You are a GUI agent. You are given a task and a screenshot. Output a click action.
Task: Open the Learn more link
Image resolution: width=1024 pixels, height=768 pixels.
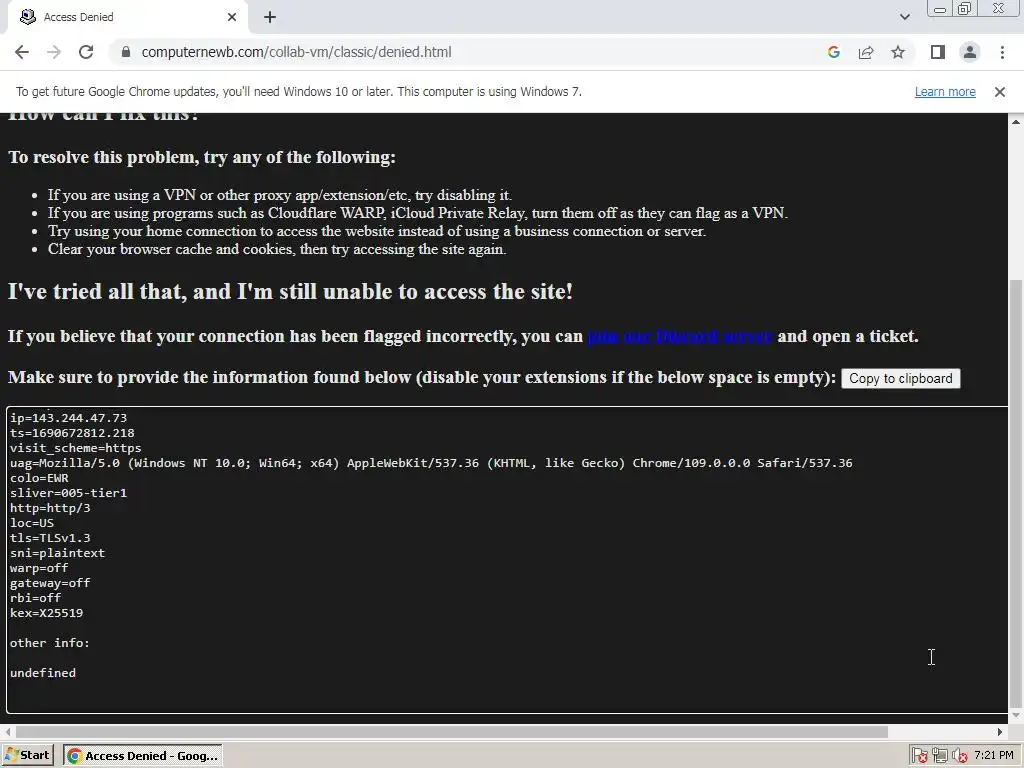(945, 92)
